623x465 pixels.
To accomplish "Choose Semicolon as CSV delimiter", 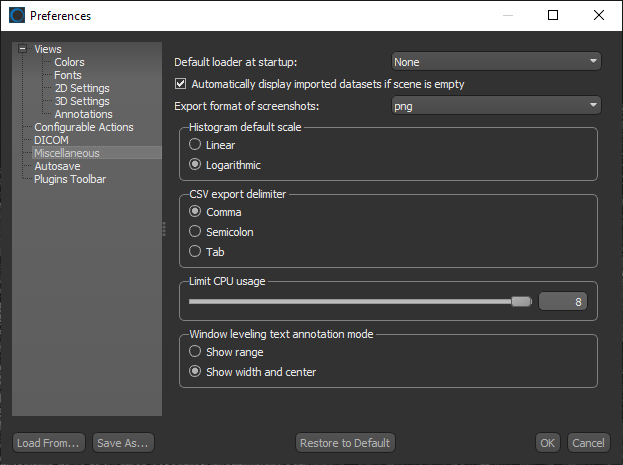I will (x=195, y=232).
